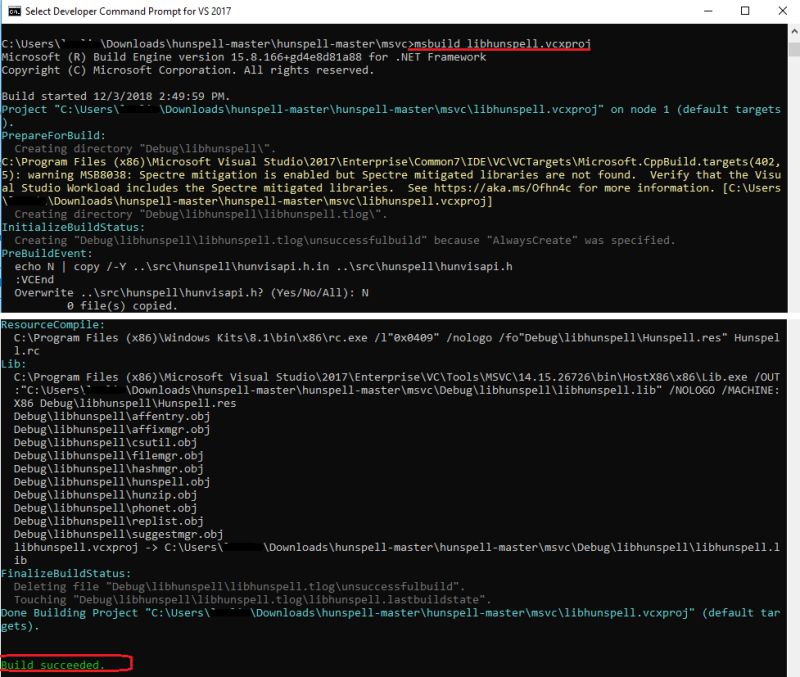Click the 'Lib:' target heading
800x677 pixels.
[x=13, y=364]
